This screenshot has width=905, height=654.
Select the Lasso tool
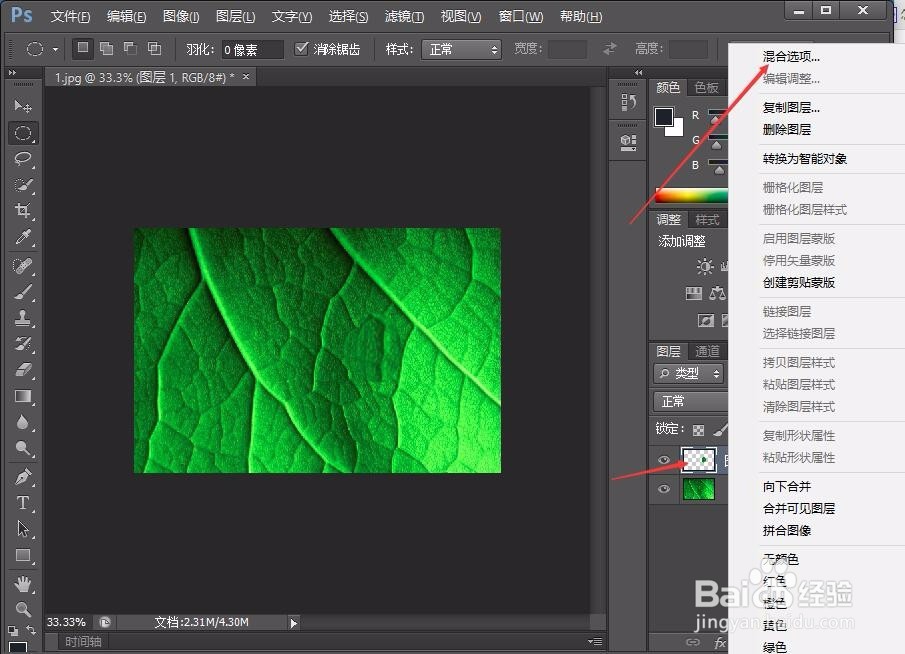click(x=23, y=159)
